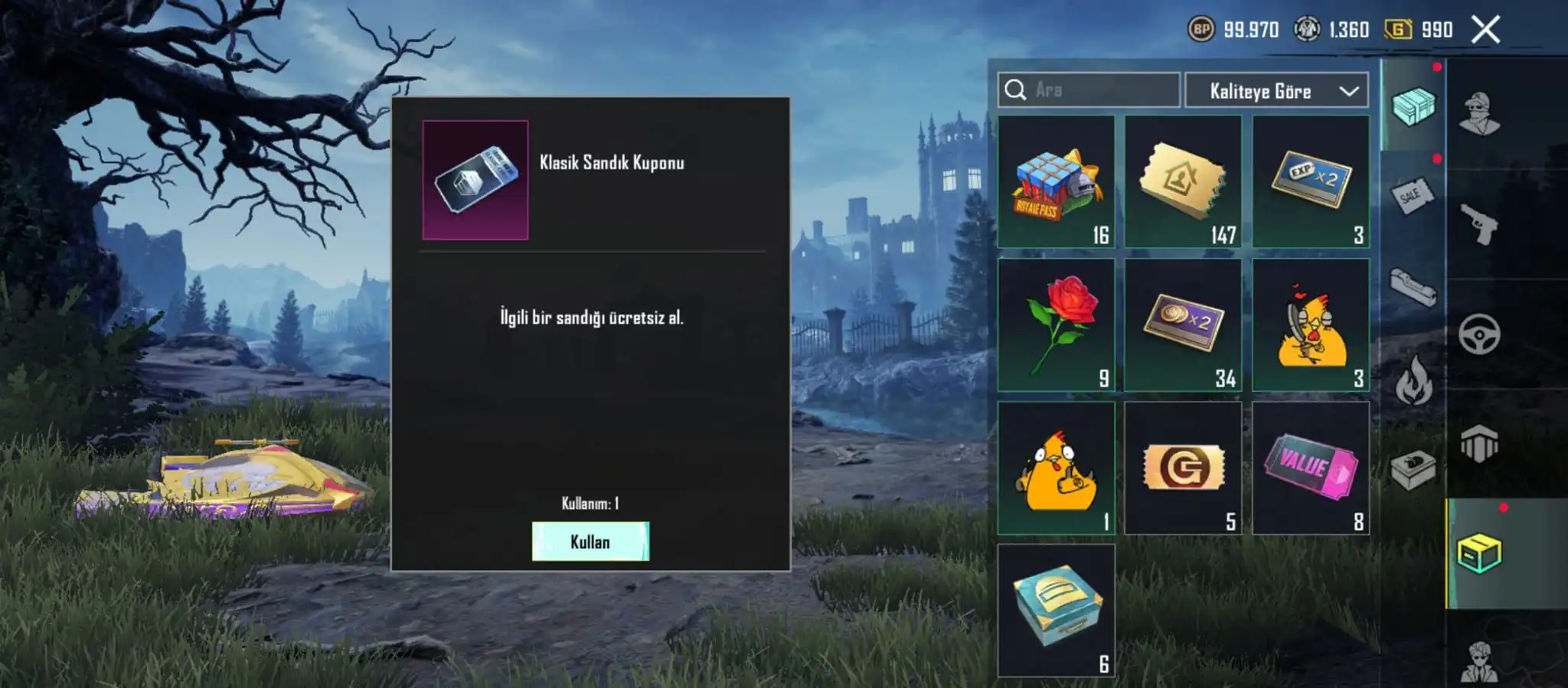Select the blue supply box item

(1056, 611)
